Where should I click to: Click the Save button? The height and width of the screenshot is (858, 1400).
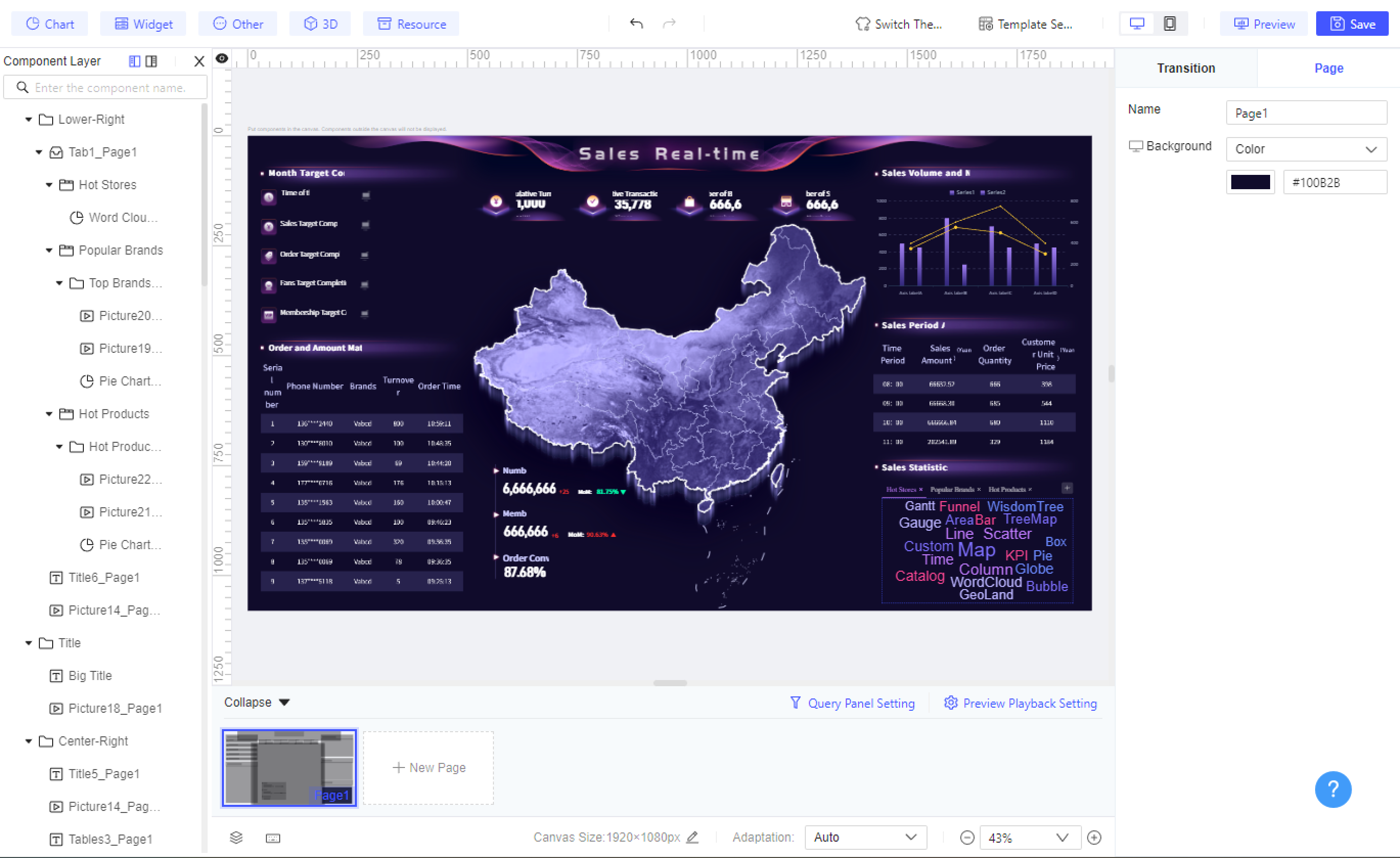click(1352, 24)
